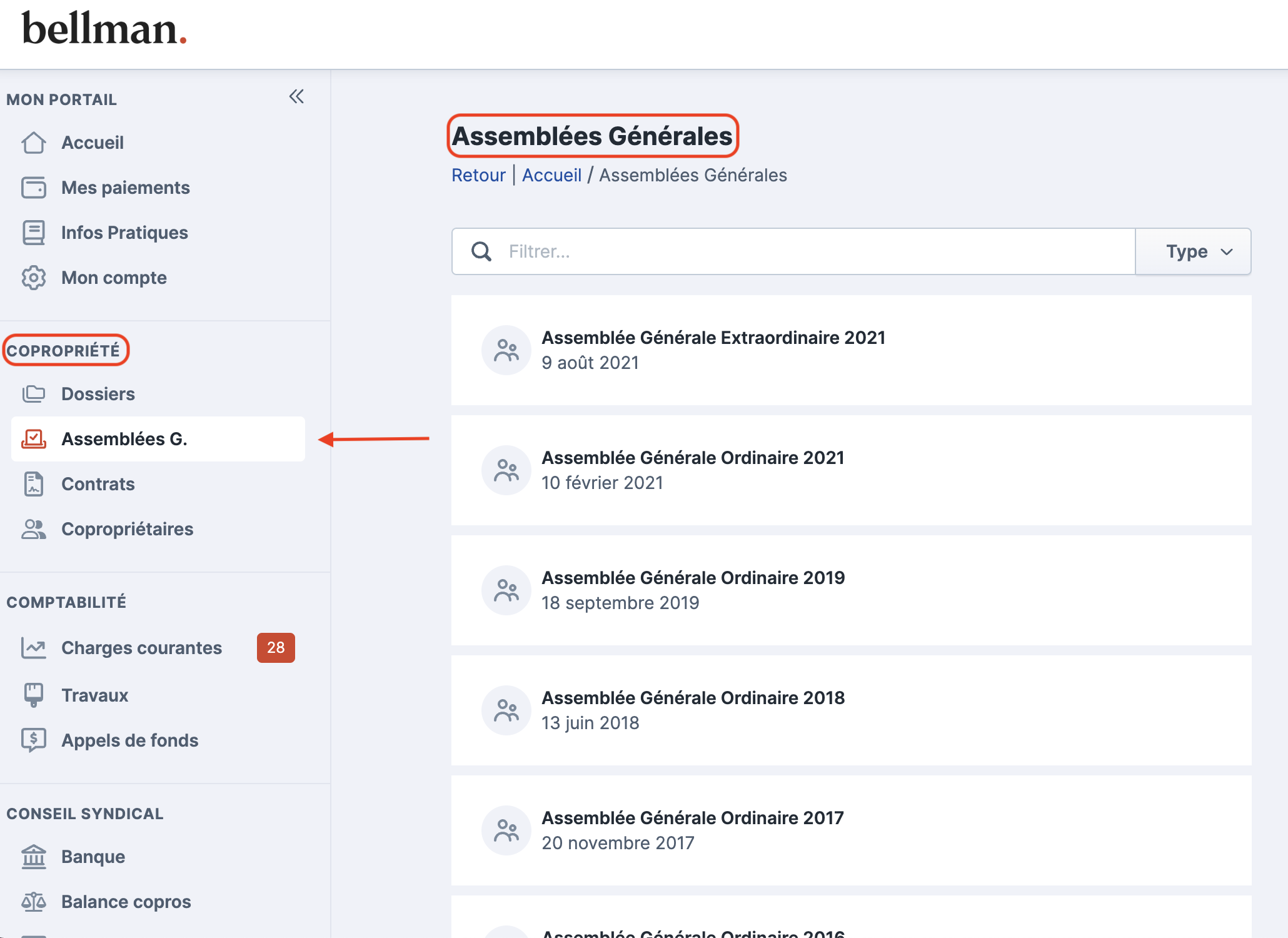Open Appels de fonds menu item
1288x938 pixels.
pyautogui.click(x=129, y=740)
